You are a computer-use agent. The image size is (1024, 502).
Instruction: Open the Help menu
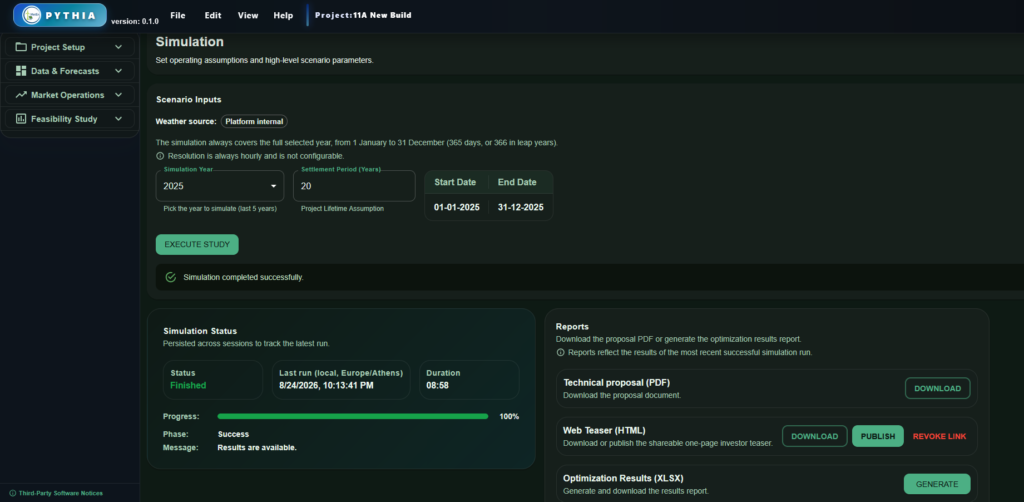283,15
